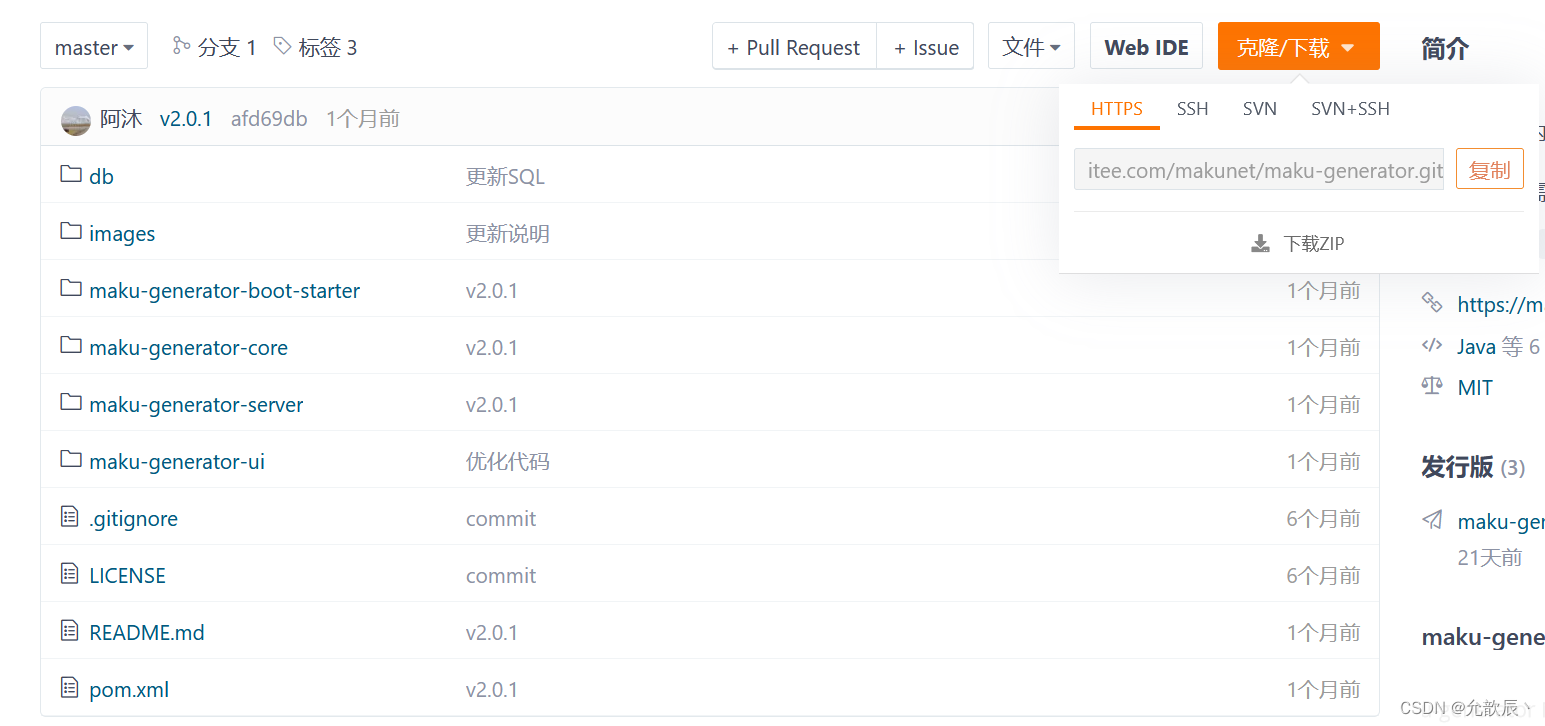
Task: Click the link icon before the https URL
Action: pyautogui.click(x=1432, y=304)
